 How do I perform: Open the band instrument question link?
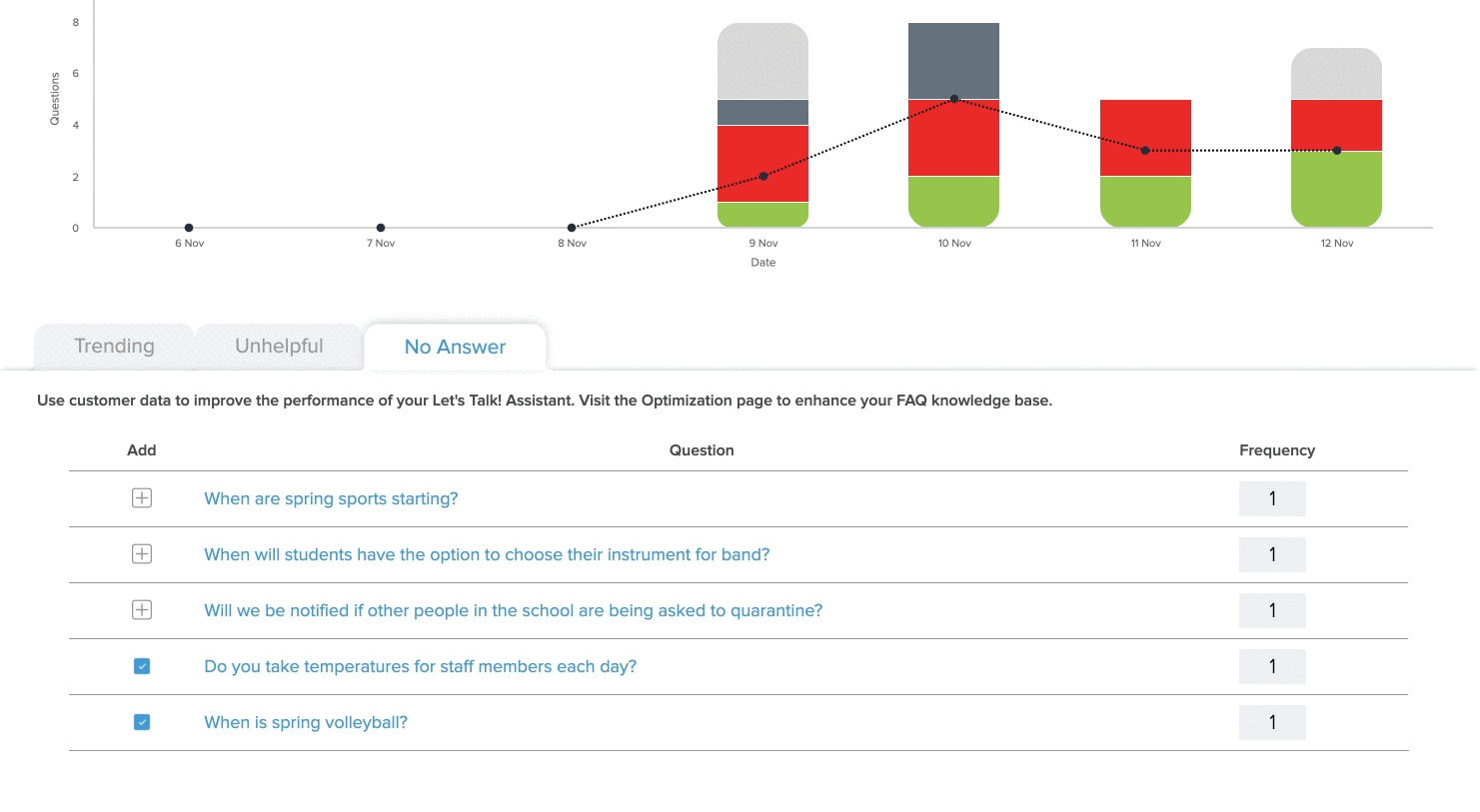click(487, 554)
